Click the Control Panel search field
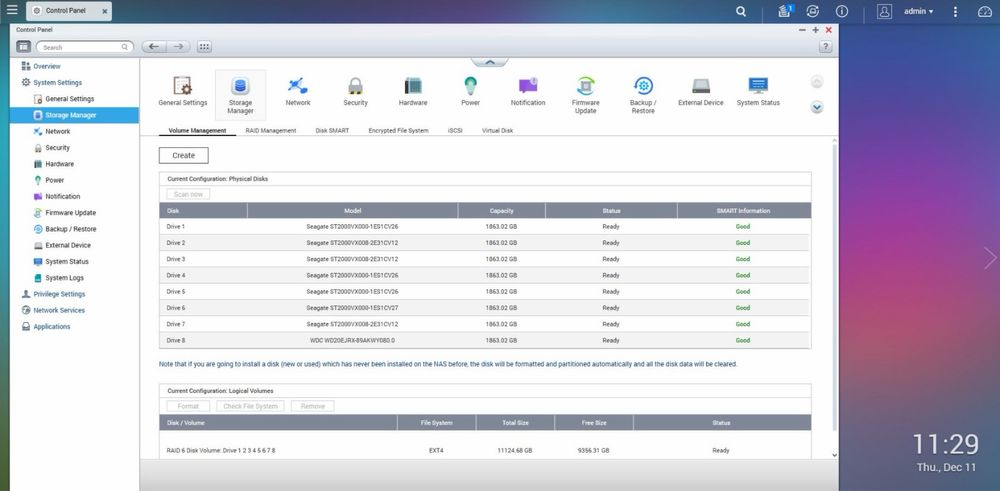1000x491 pixels. point(85,47)
